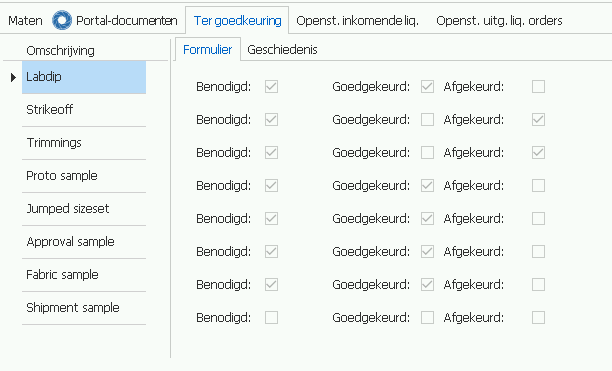
Task: Check Fabric sample Afgekeurd checkbox
Action: (x=538, y=284)
